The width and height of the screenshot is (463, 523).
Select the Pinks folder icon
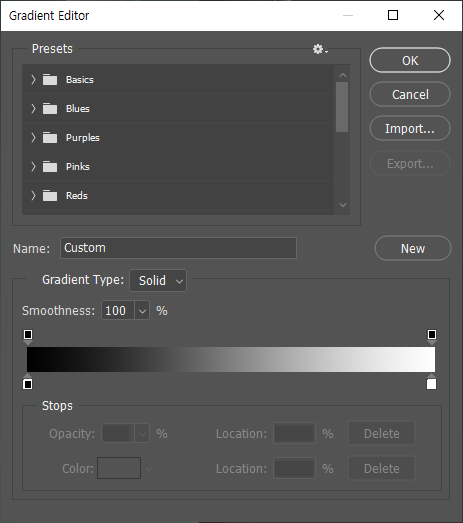click(x=50, y=167)
